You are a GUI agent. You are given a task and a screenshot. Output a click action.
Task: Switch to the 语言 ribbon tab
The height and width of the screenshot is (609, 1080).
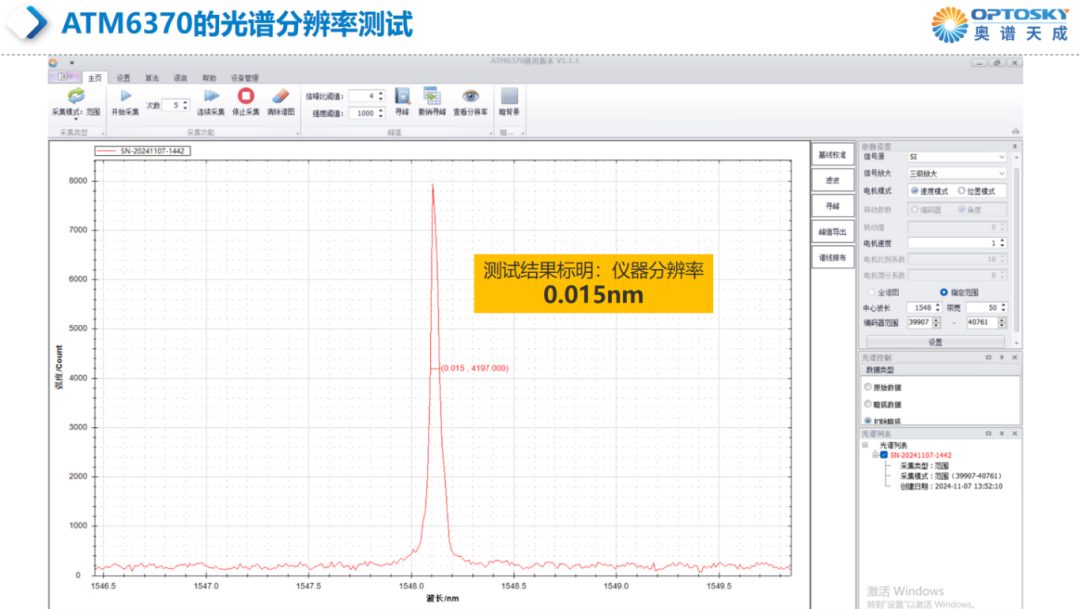point(180,78)
